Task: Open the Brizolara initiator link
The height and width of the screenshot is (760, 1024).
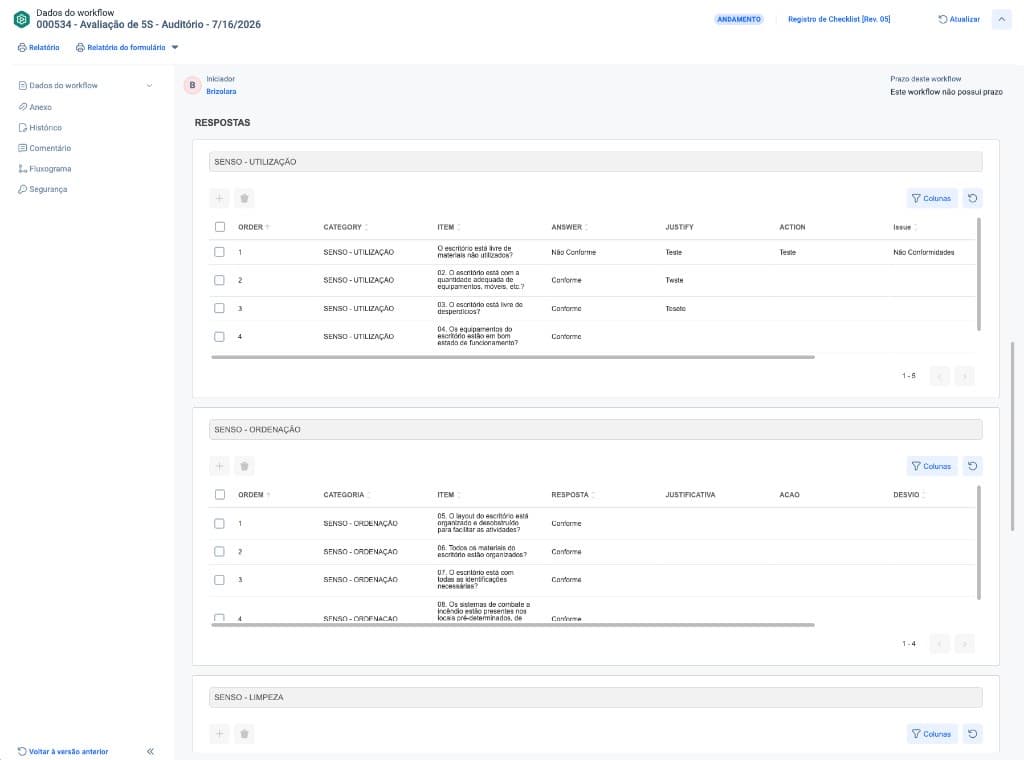Action: tap(221, 92)
